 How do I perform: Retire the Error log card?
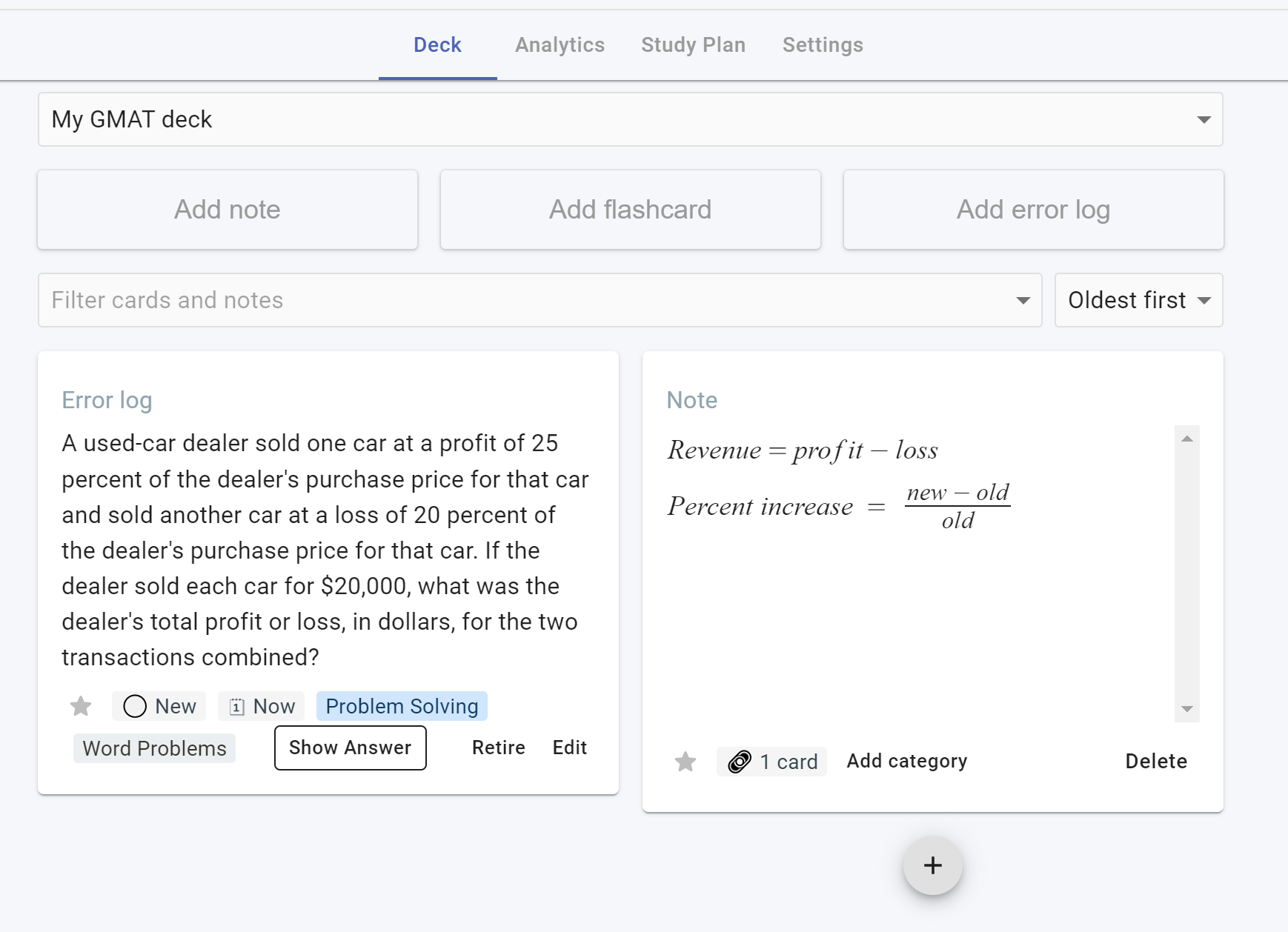coord(499,748)
